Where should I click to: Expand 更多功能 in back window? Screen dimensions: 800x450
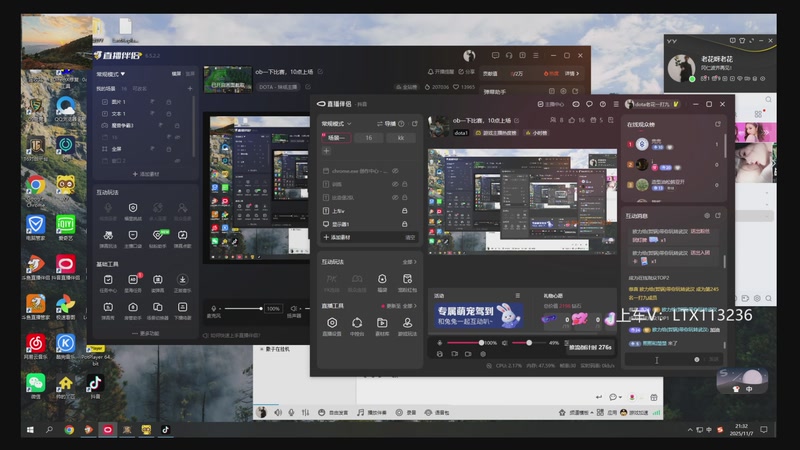[x=146, y=333]
